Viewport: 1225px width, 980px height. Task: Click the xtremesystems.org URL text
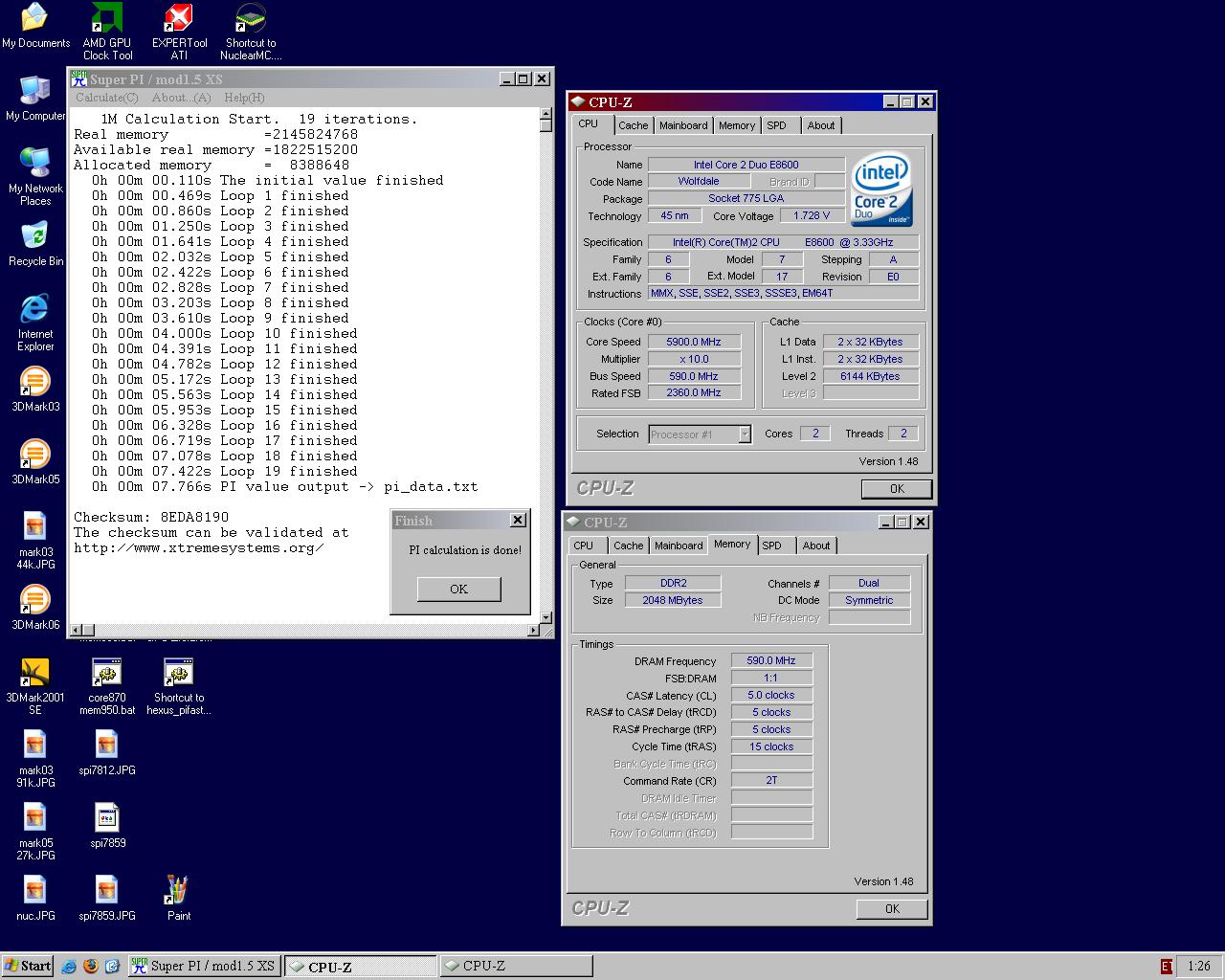(x=198, y=548)
